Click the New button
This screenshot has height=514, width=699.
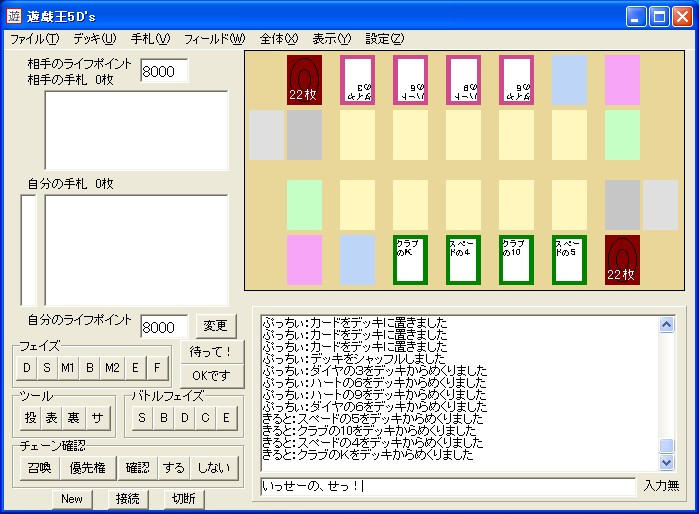coord(72,499)
